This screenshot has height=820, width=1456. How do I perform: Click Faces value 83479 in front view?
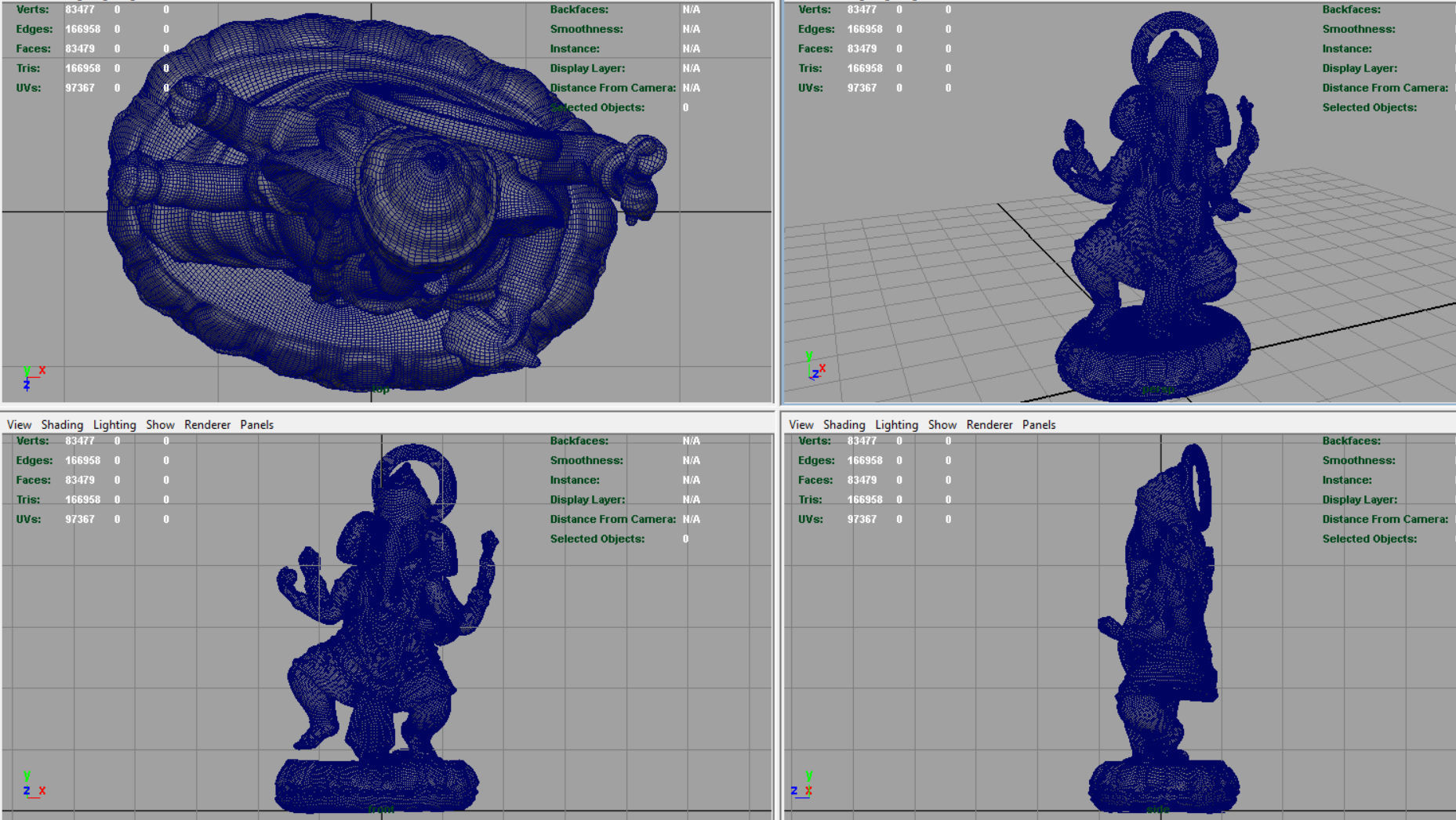coord(80,480)
